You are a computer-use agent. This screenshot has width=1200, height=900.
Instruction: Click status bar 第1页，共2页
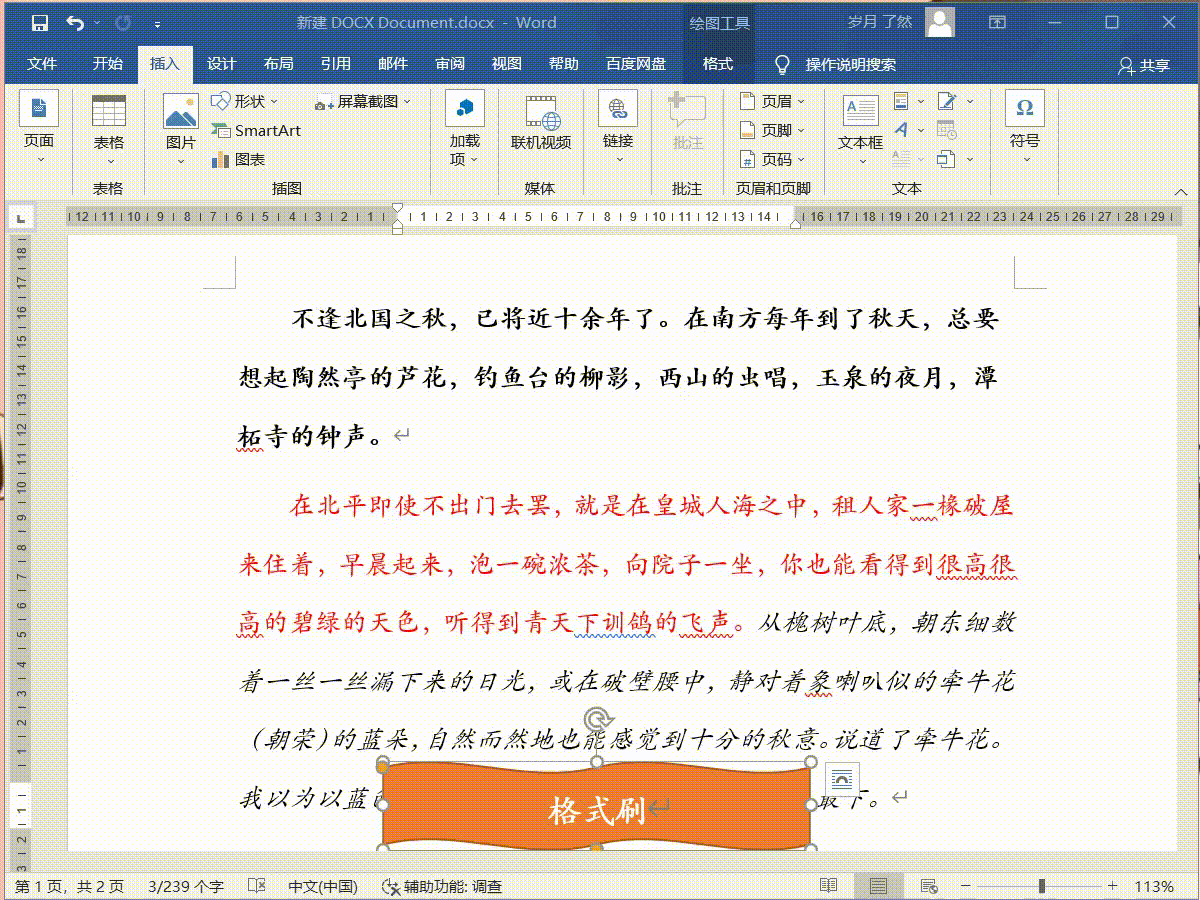tap(68, 887)
